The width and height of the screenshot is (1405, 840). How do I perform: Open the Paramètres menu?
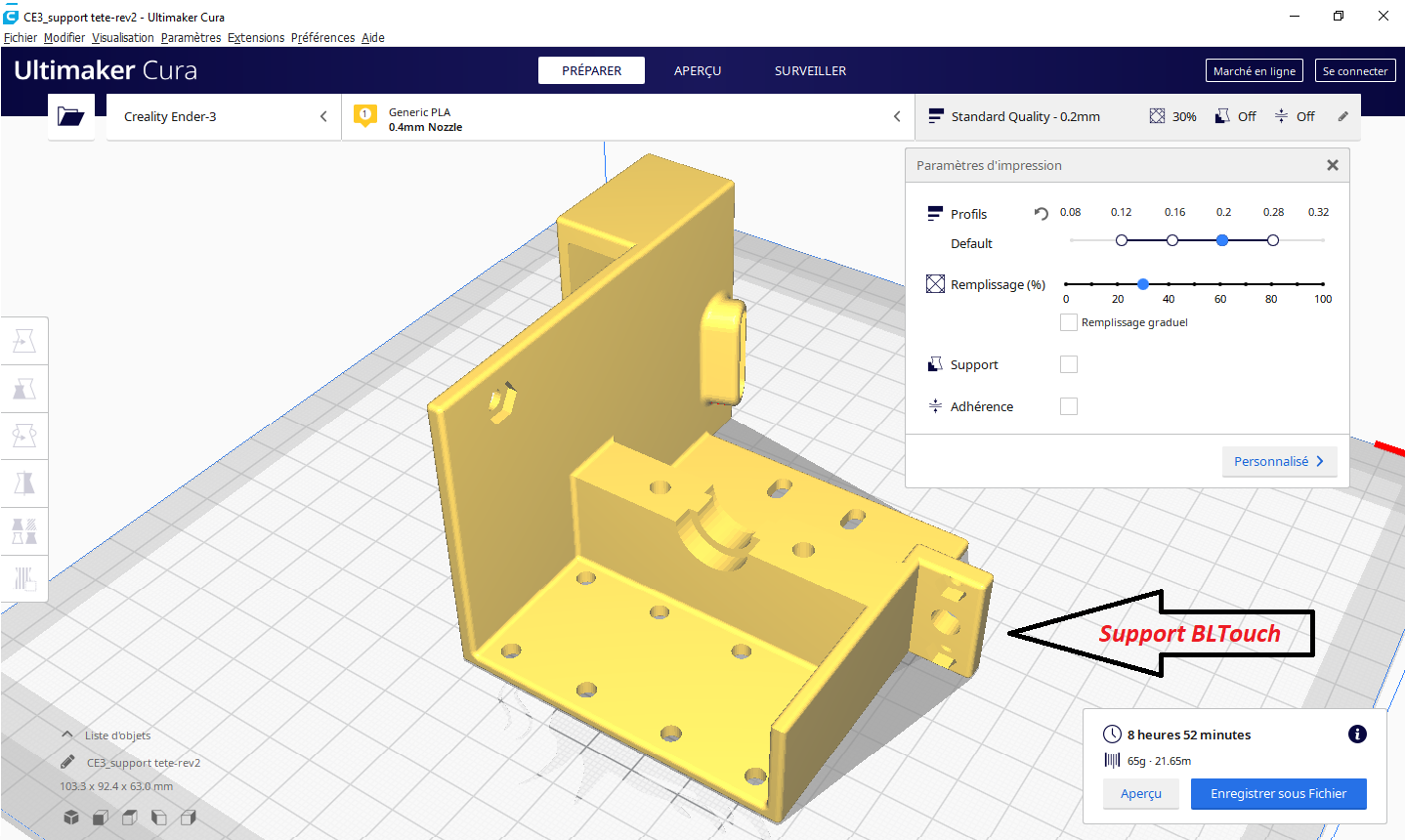click(192, 38)
